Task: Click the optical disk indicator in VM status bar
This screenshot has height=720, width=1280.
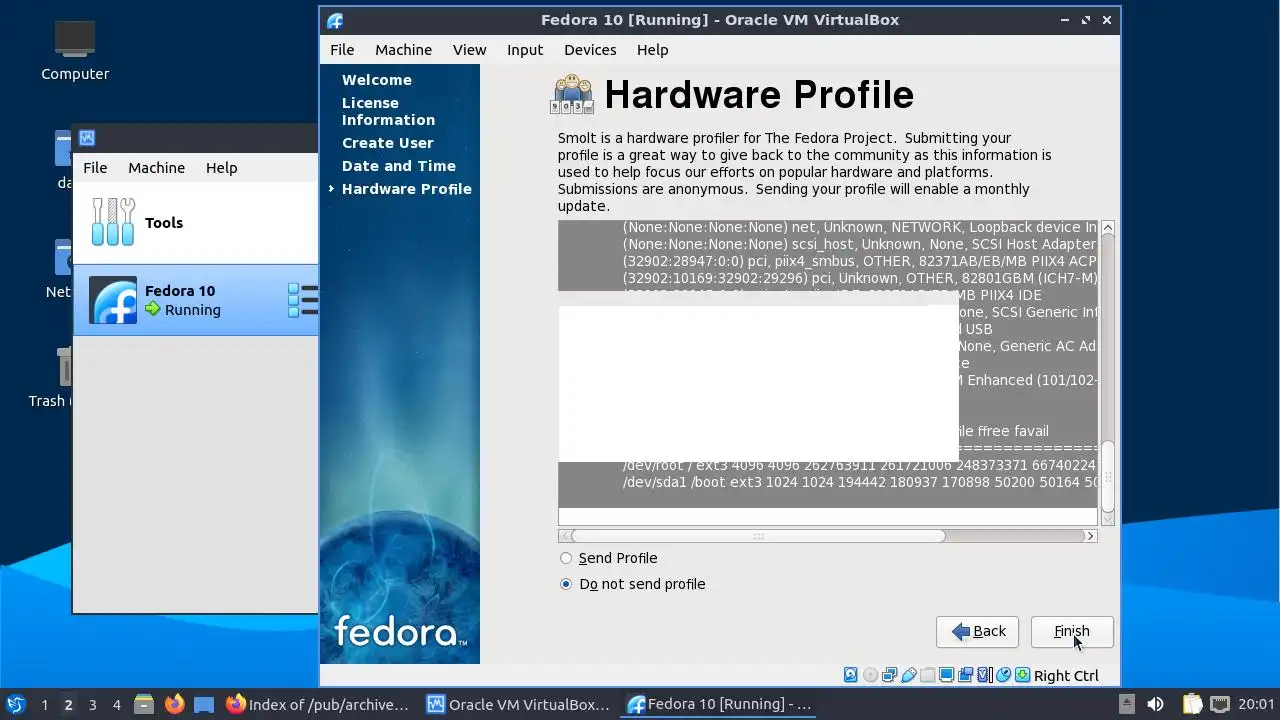Action: coord(870,675)
